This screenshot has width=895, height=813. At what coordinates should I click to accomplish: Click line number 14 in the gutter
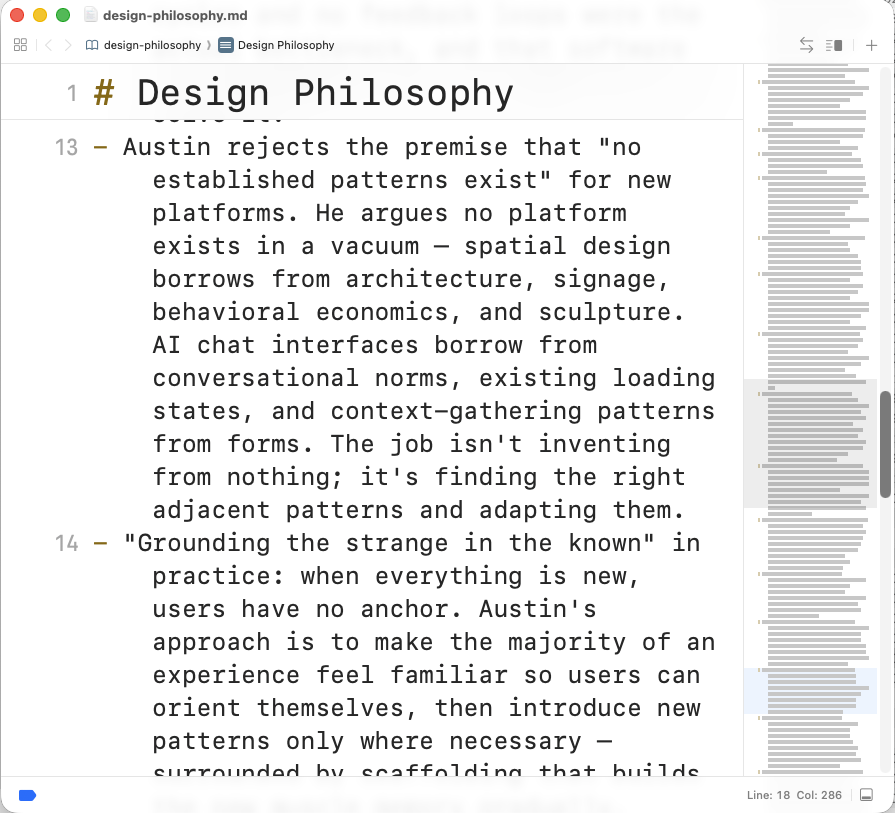(x=66, y=544)
